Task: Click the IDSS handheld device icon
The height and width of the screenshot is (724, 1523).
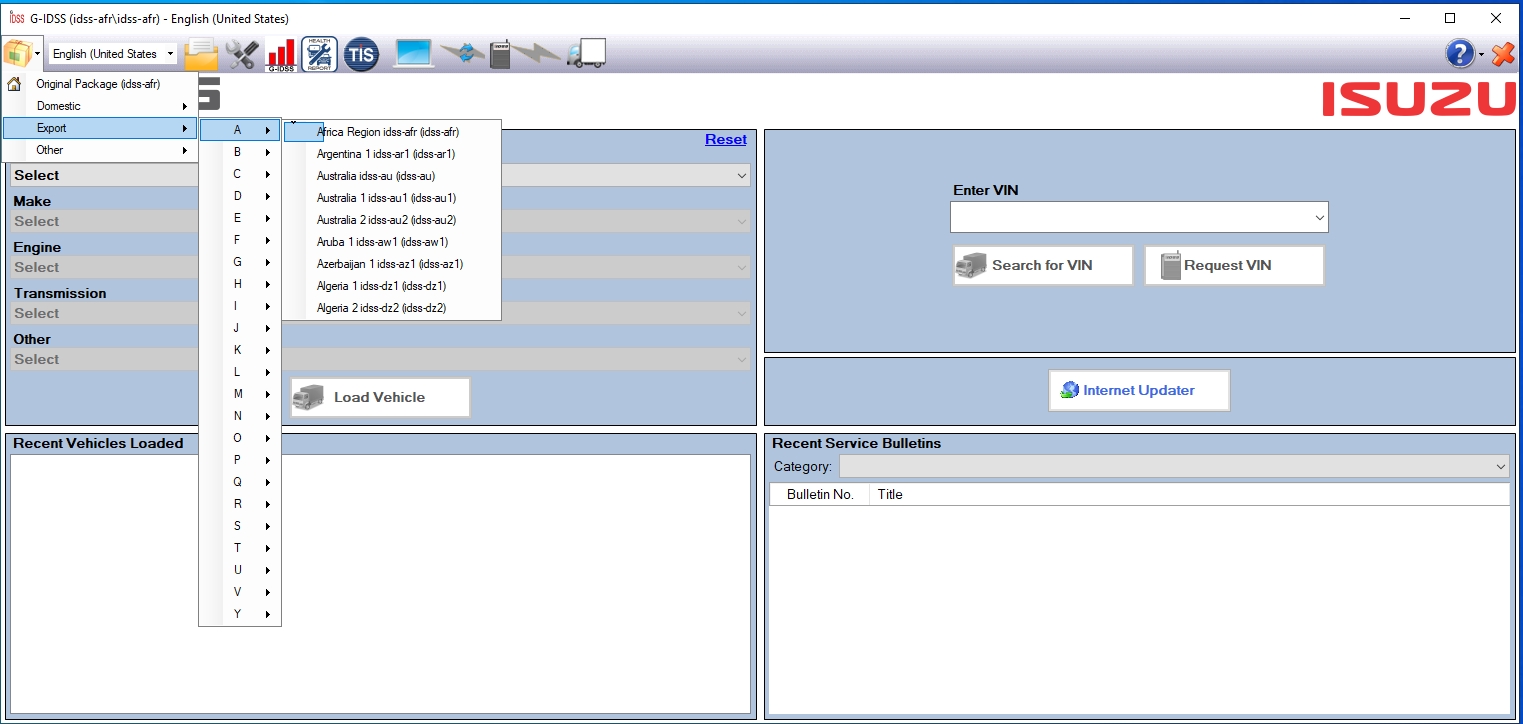Action: (500, 54)
